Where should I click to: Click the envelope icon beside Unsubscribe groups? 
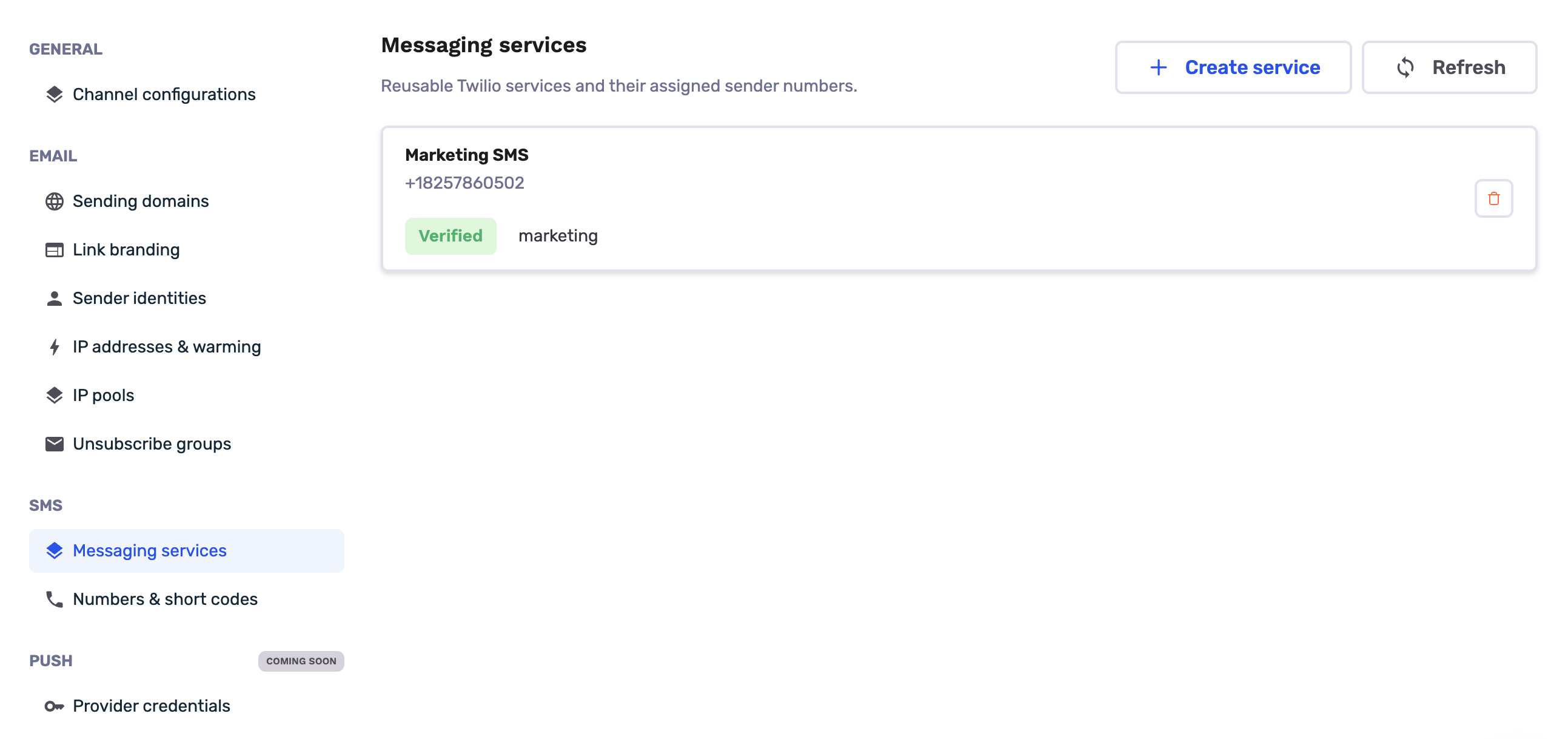click(54, 444)
